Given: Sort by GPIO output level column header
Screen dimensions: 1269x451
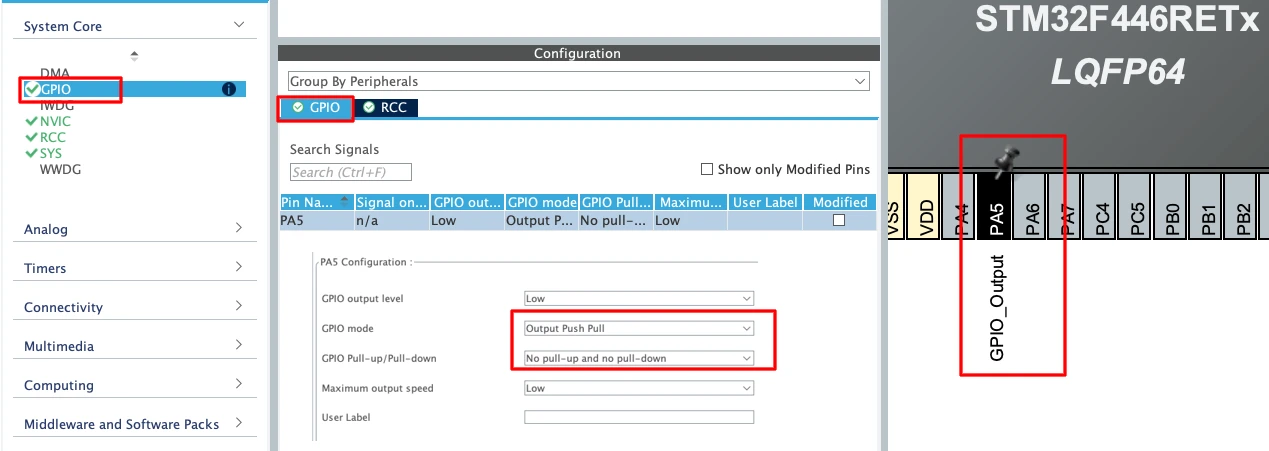Looking at the screenshot, I should click(x=466, y=202).
